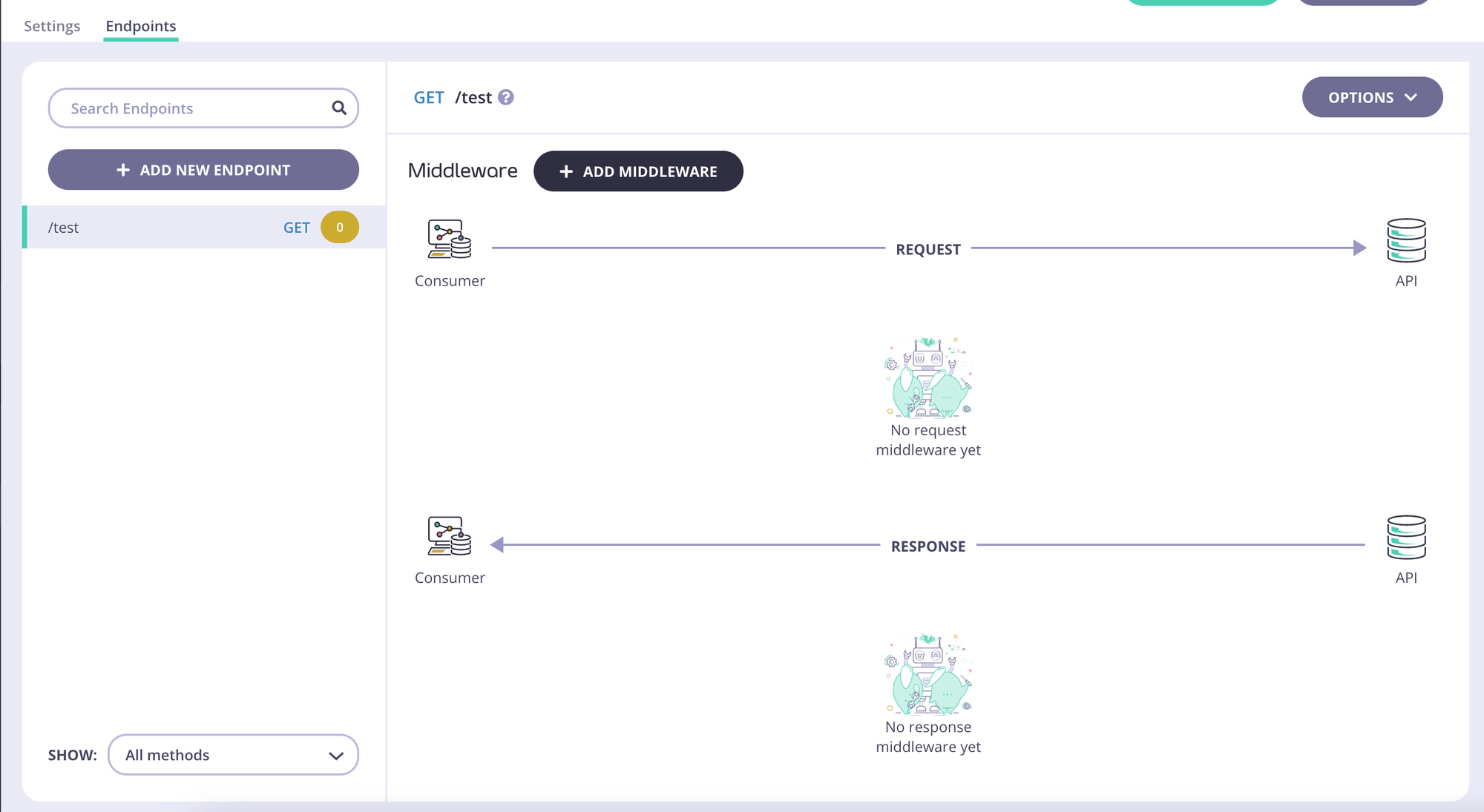The height and width of the screenshot is (812, 1484).
Task: Click ADD NEW ENDPOINT button
Action: pyautogui.click(x=203, y=169)
